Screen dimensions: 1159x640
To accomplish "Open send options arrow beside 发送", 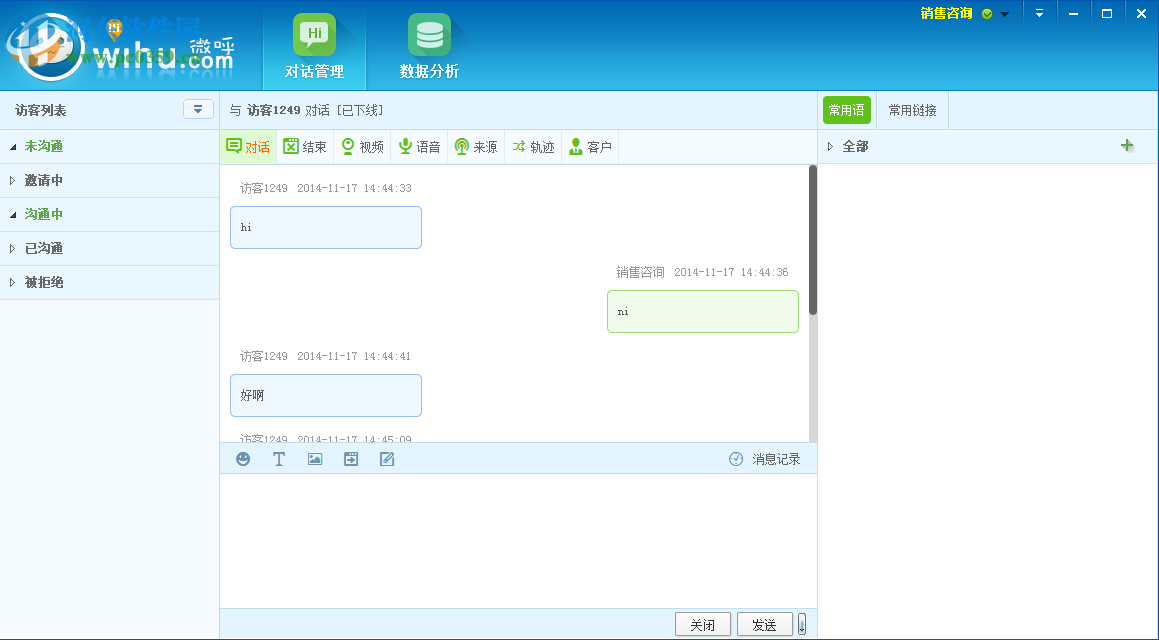I will pos(802,624).
